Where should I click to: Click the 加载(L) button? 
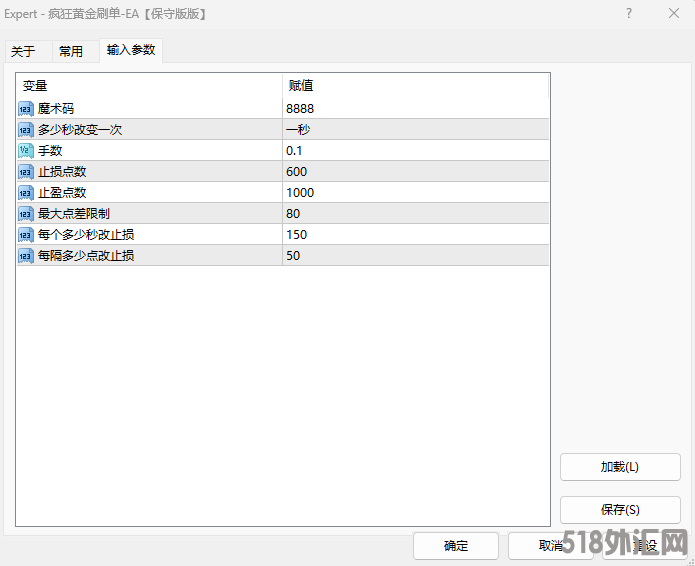coord(620,467)
